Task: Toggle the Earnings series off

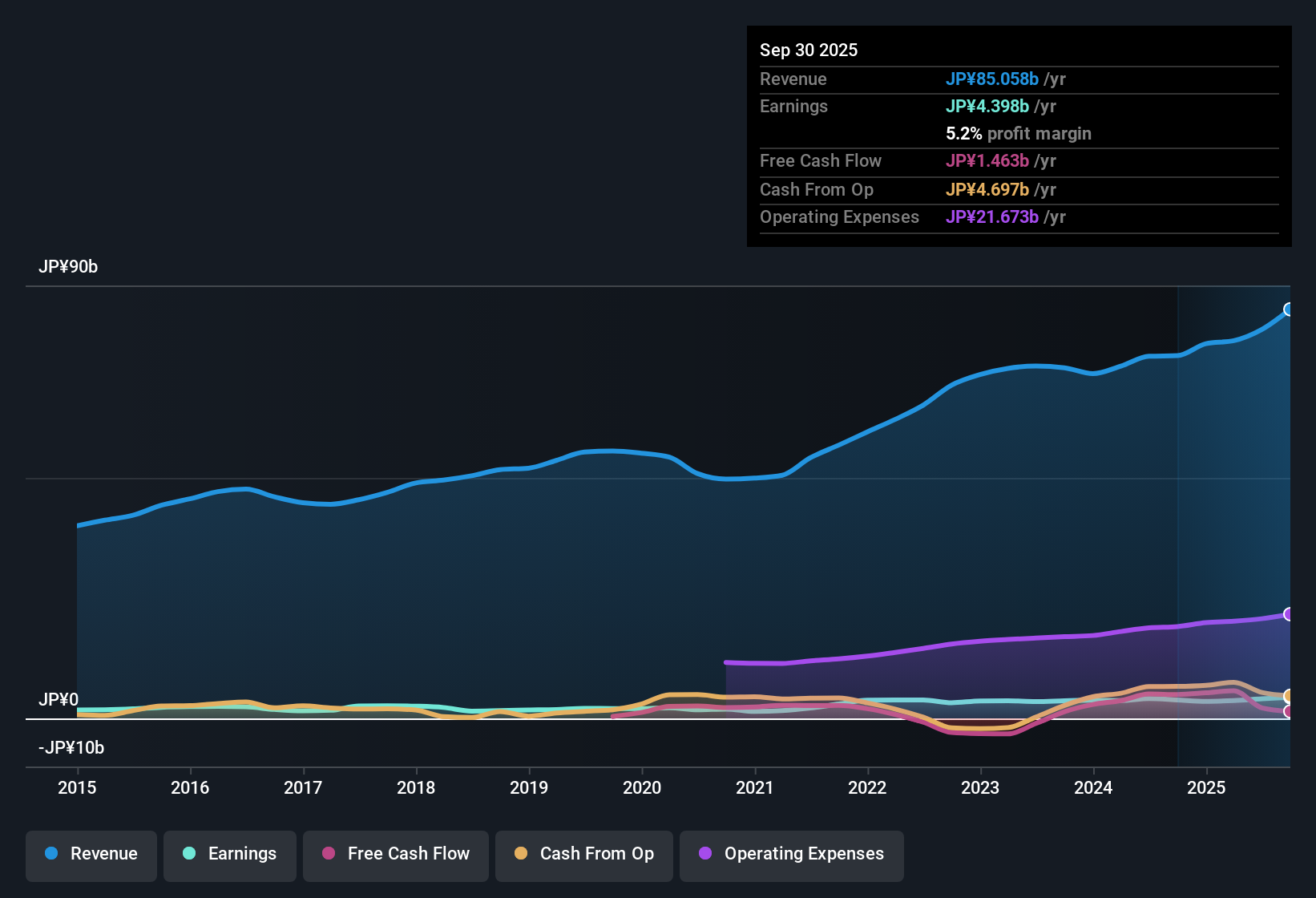Action: click(229, 855)
